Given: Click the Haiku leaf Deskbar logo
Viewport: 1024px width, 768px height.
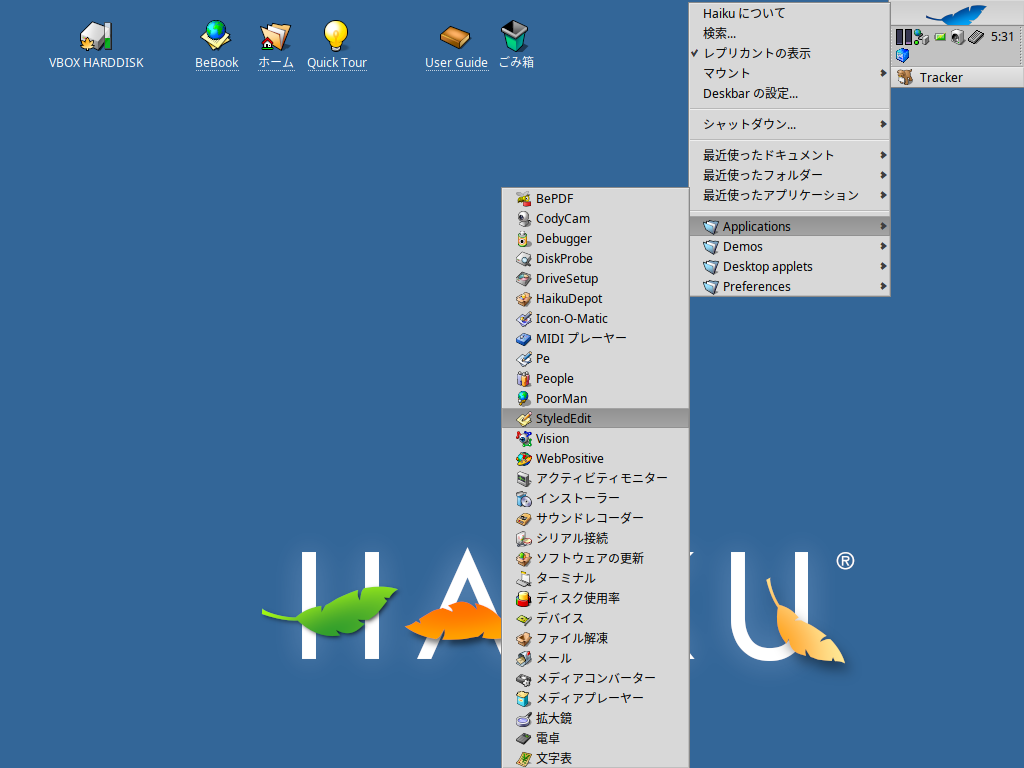Looking at the screenshot, I should 956,14.
